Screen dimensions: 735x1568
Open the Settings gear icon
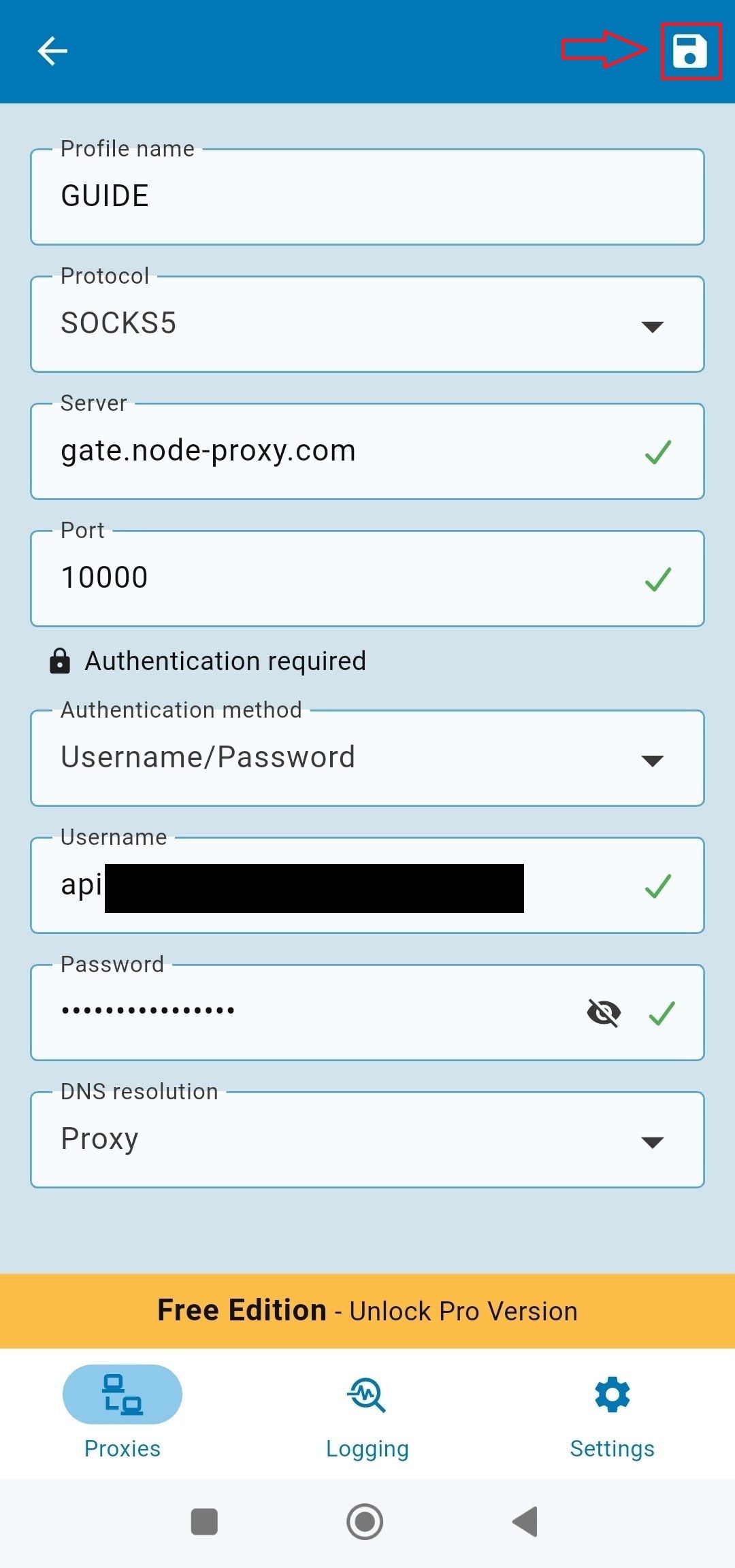pyautogui.click(x=612, y=1395)
